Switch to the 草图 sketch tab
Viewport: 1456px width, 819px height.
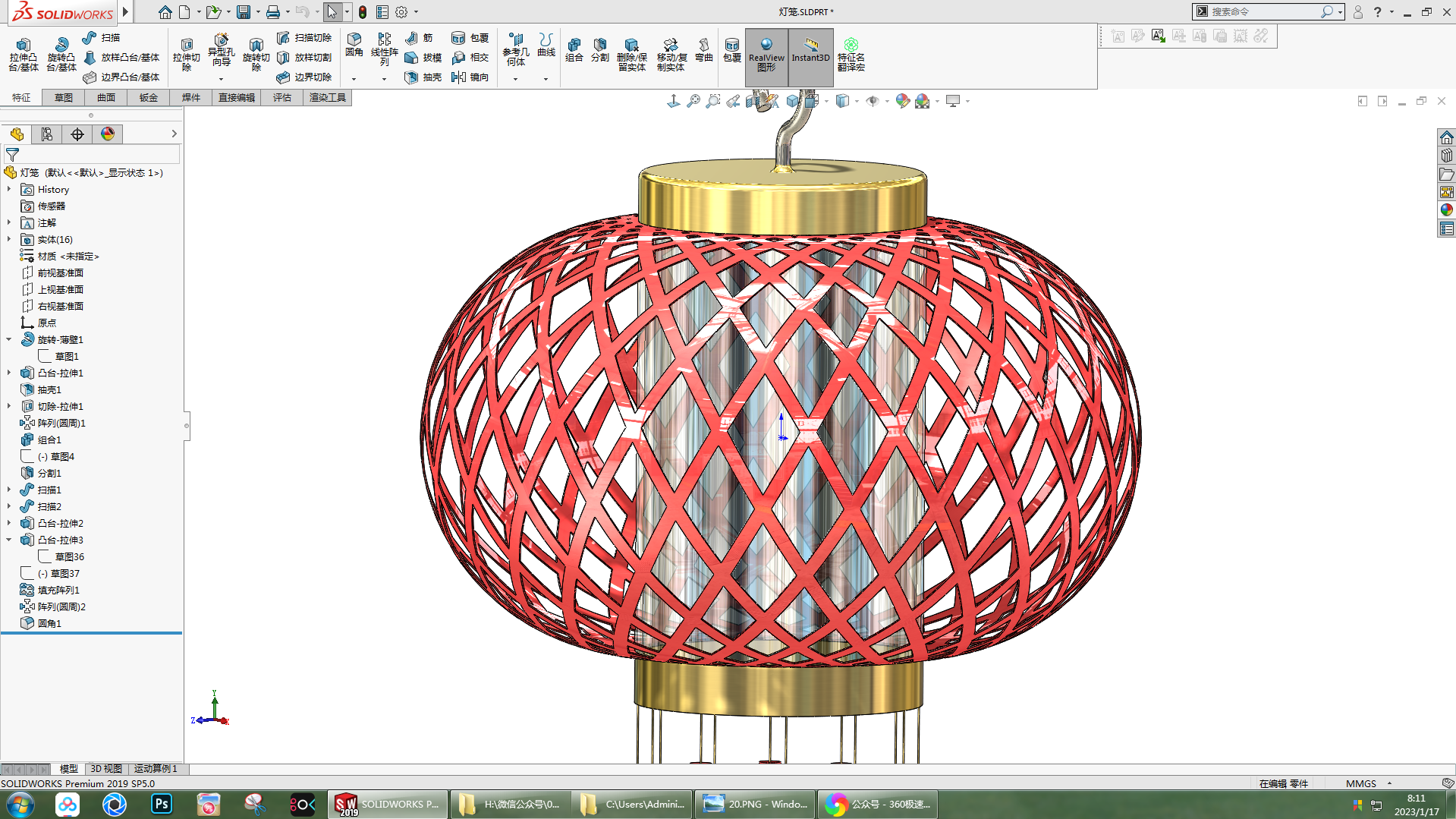63,97
